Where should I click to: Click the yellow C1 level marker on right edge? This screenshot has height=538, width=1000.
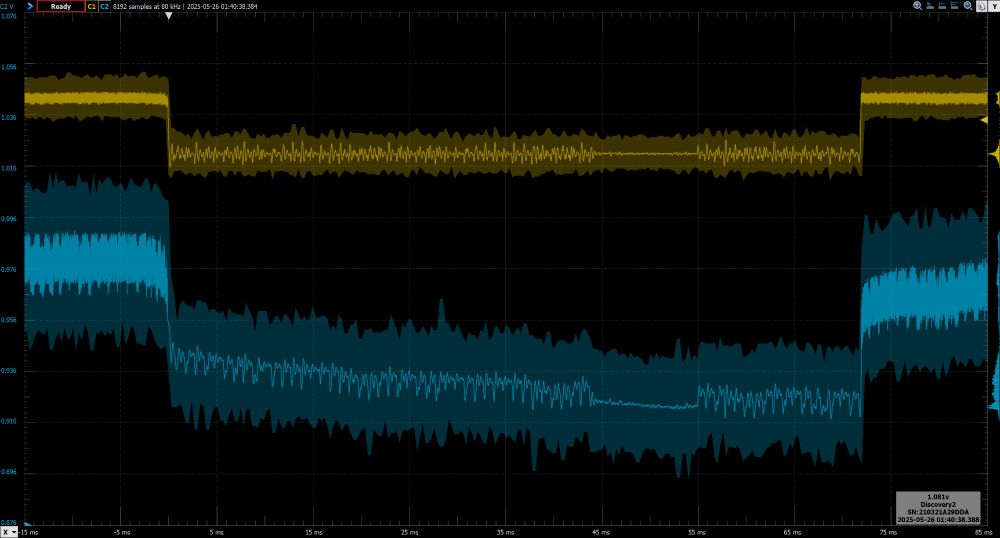coord(984,120)
